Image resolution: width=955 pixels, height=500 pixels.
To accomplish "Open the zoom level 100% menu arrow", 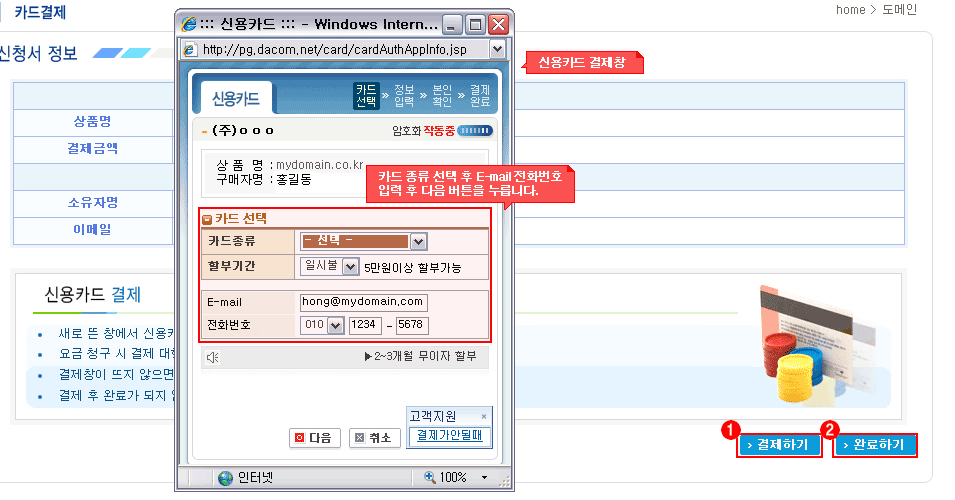I will tap(484, 478).
